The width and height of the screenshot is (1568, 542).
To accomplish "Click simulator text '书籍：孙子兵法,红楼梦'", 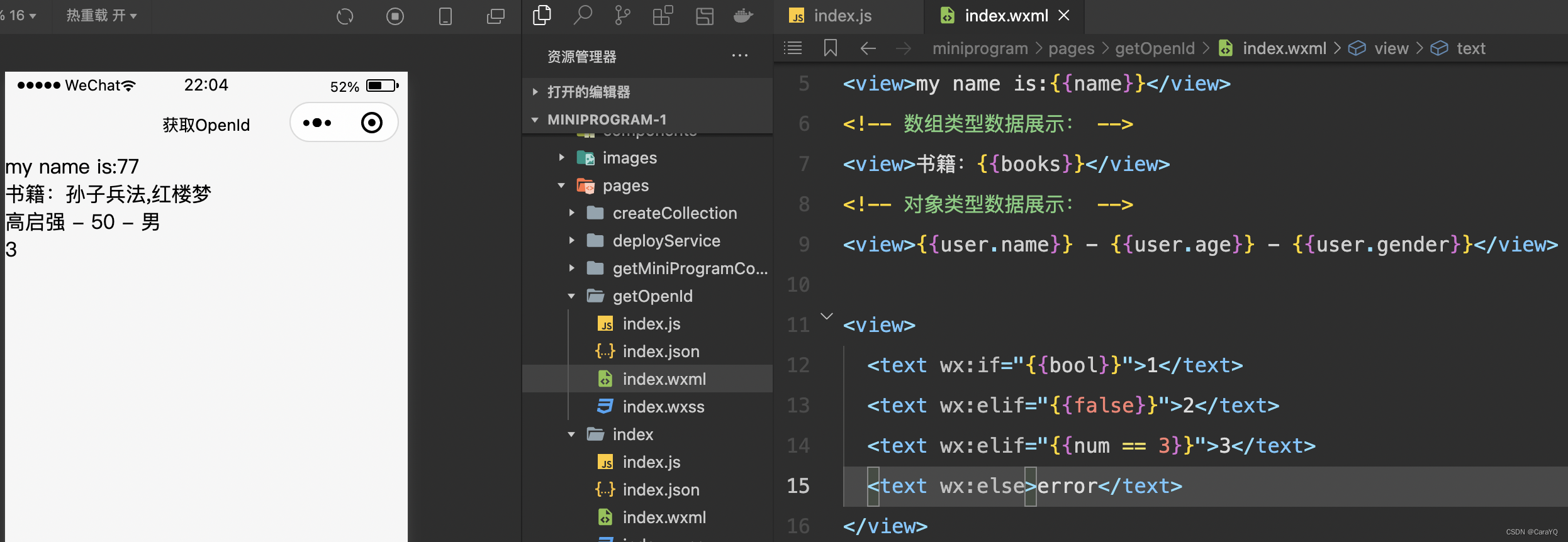I will pos(108,194).
